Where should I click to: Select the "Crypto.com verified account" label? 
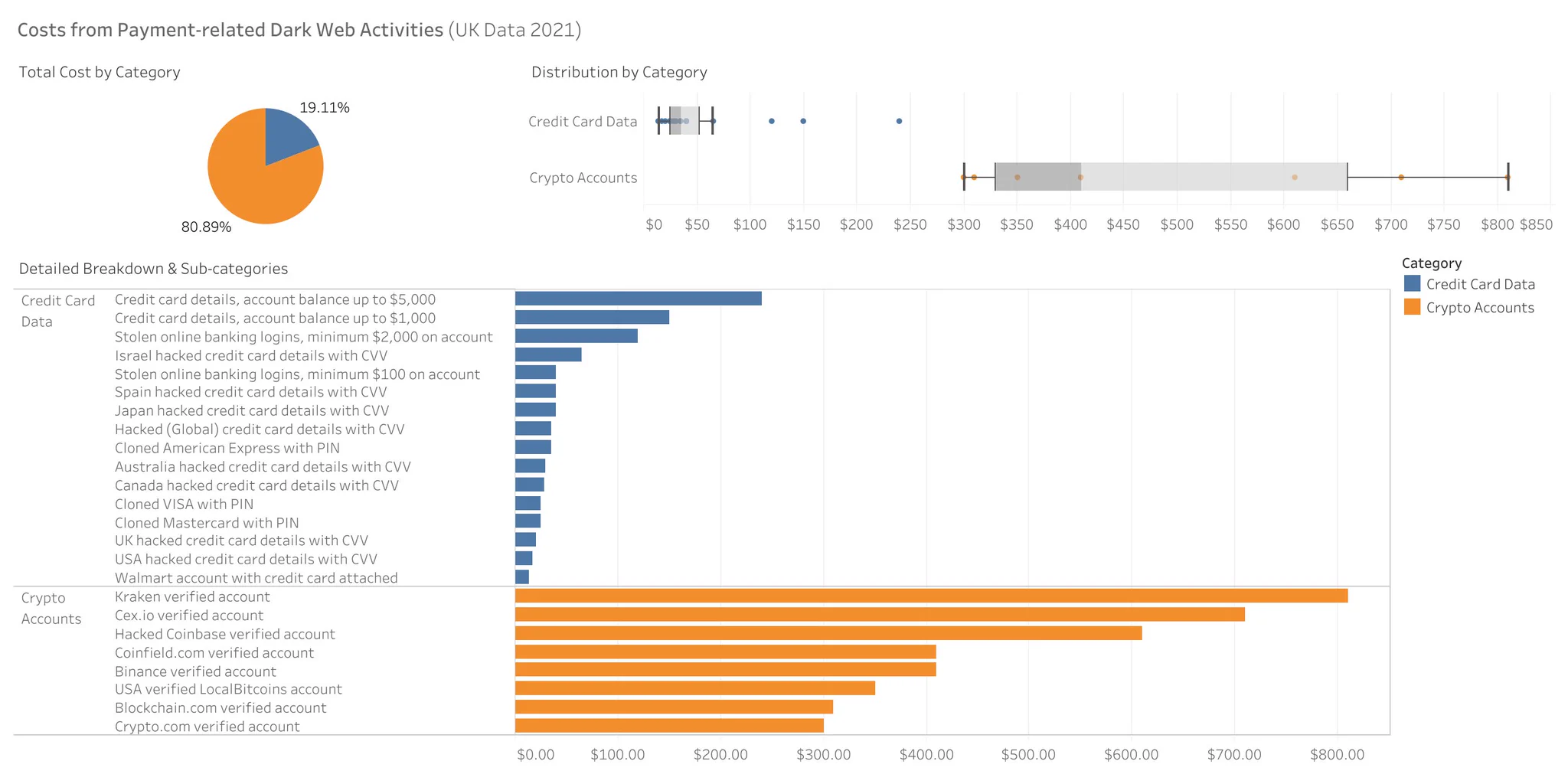(x=207, y=727)
